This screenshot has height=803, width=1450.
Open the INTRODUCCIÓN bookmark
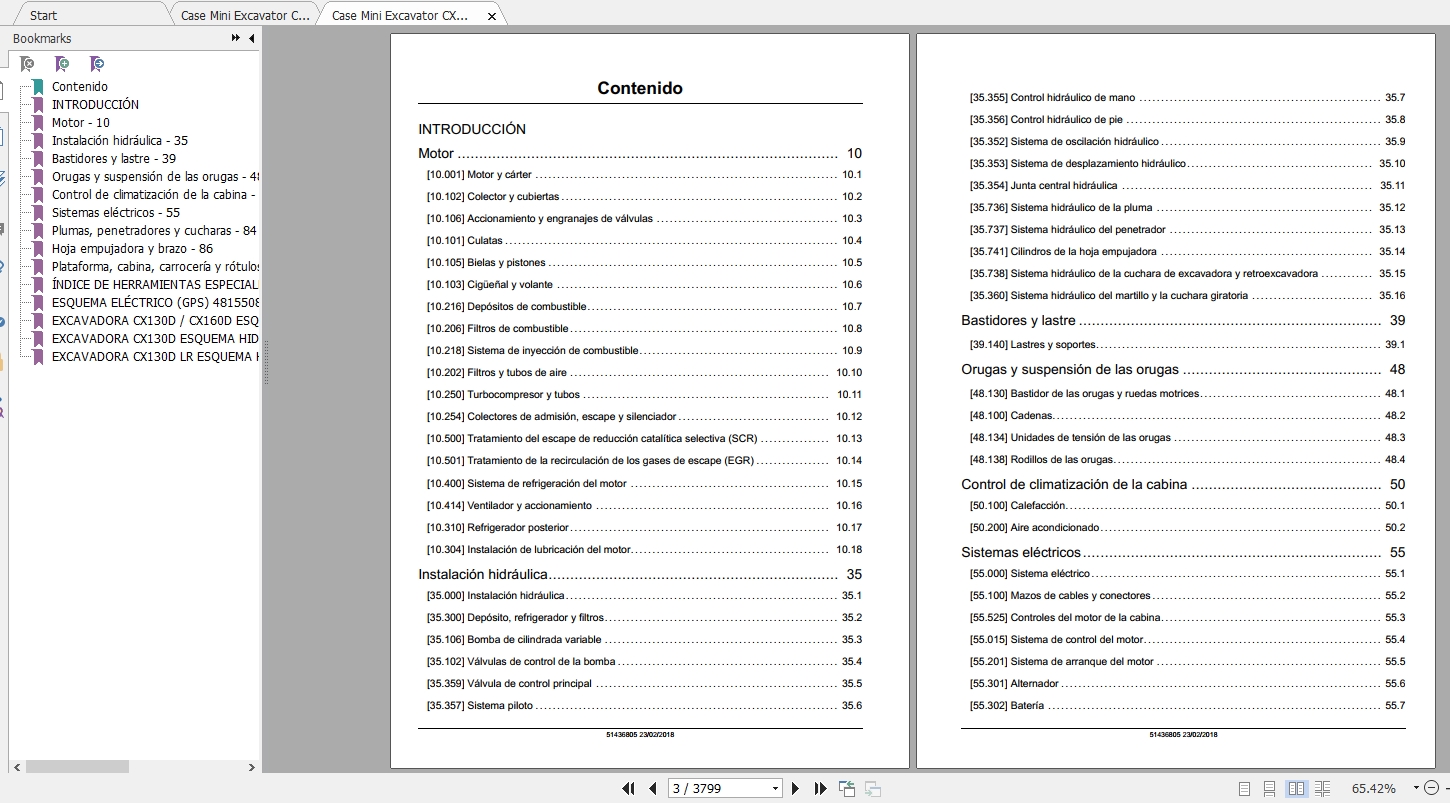95,105
